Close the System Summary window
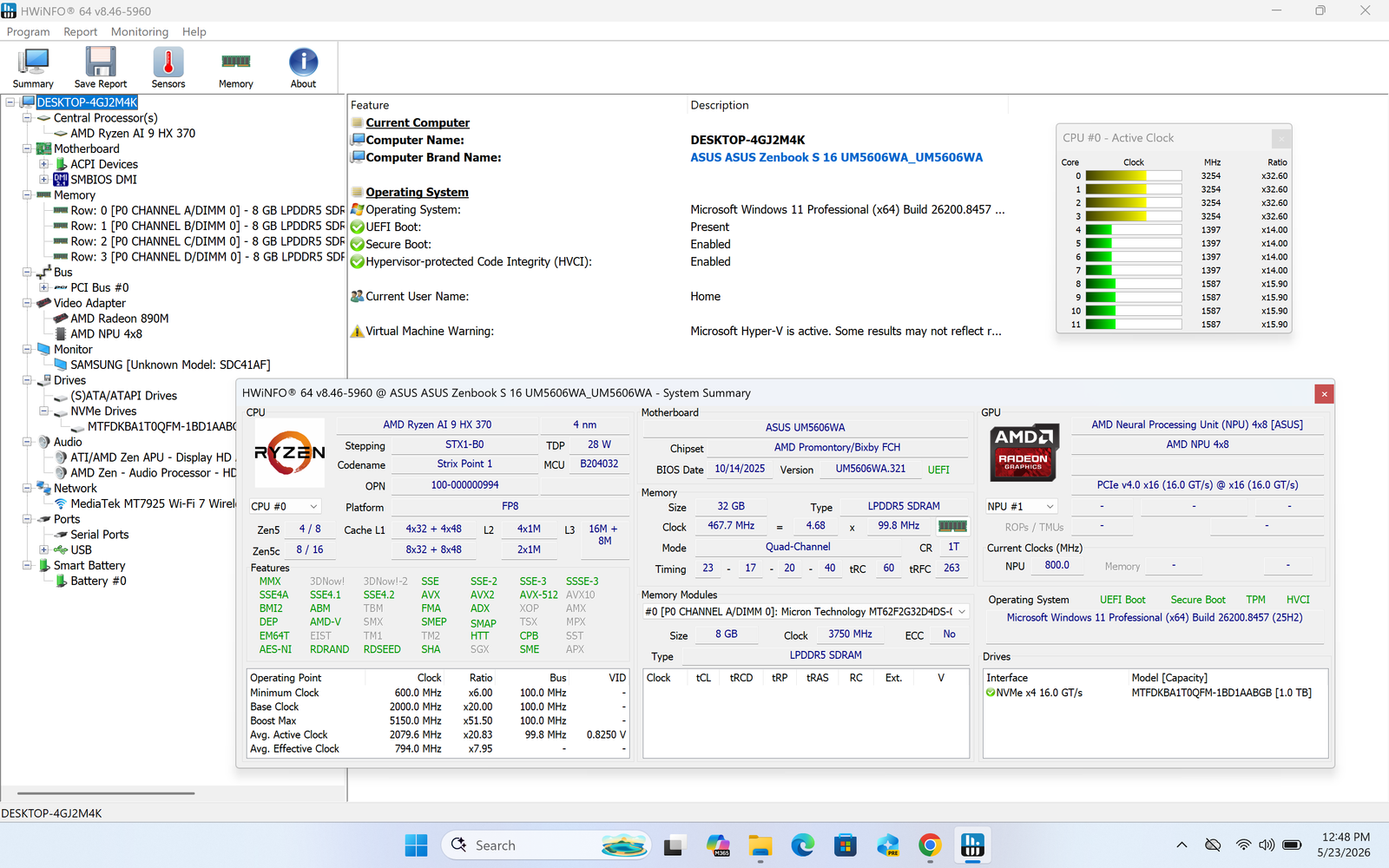Screen dimensions: 1389x868 coord(1324,394)
